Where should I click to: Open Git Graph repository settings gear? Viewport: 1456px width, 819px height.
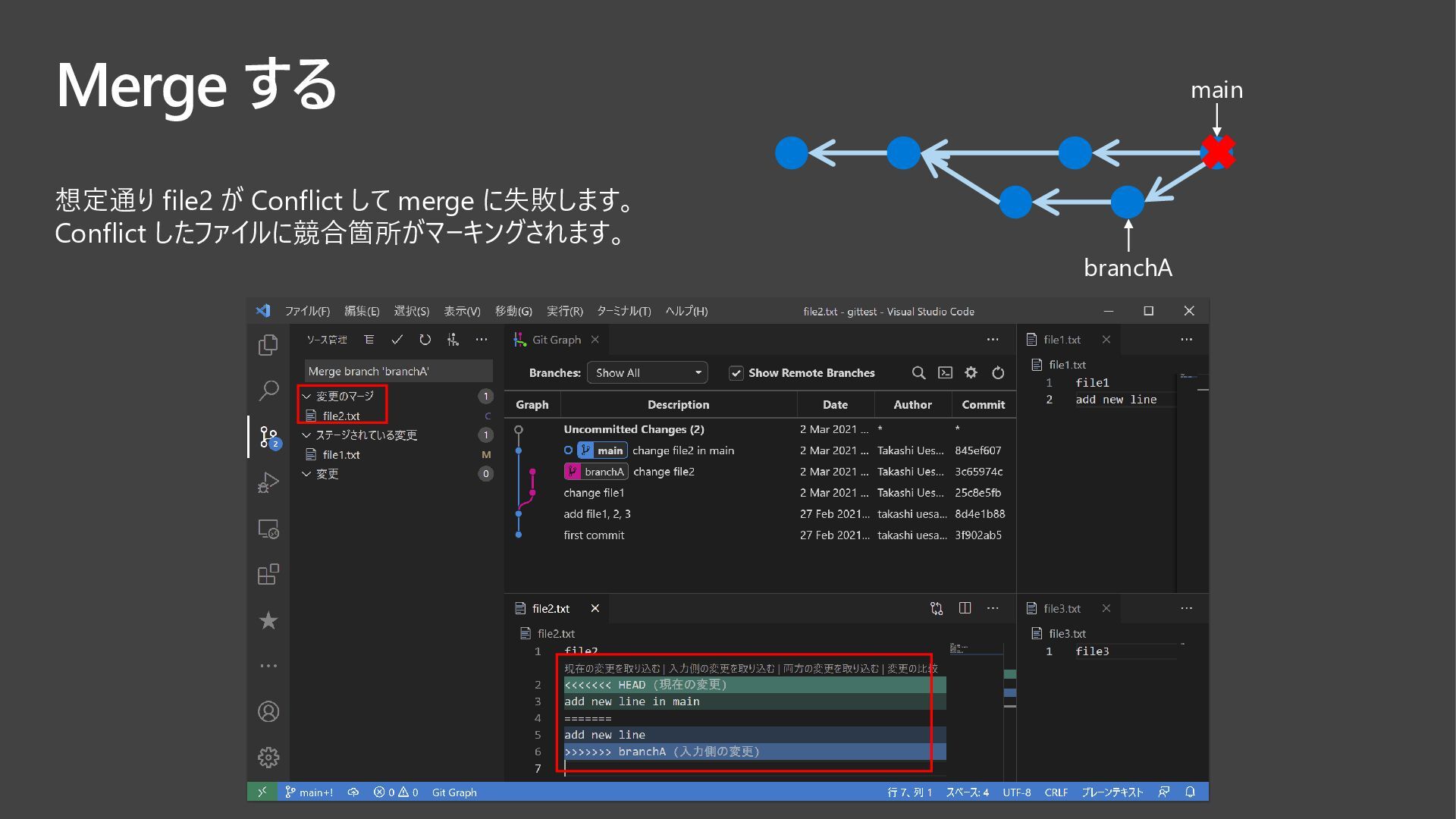971,372
